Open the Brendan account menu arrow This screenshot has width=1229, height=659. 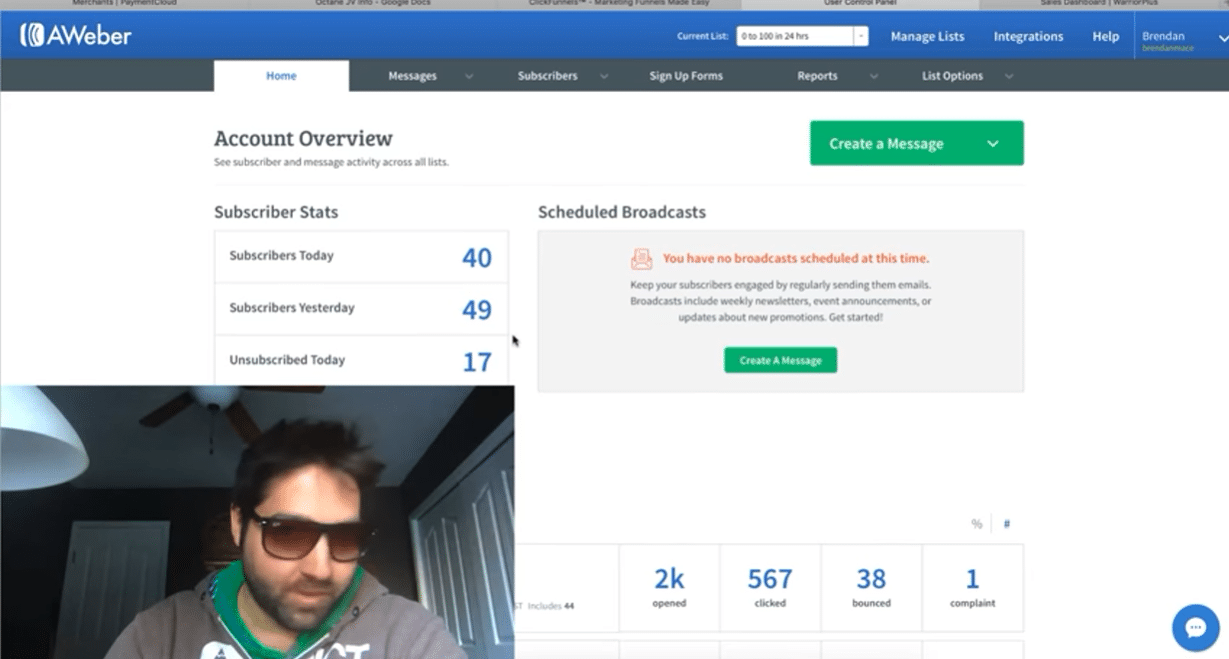pos(1222,38)
